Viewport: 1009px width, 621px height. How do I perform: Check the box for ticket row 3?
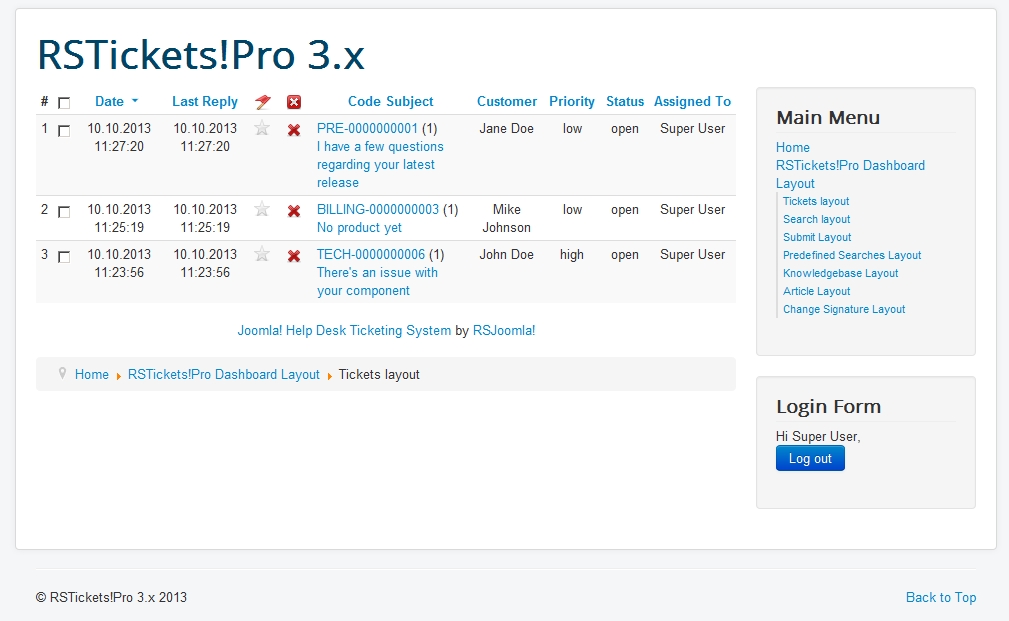pyautogui.click(x=64, y=257)
